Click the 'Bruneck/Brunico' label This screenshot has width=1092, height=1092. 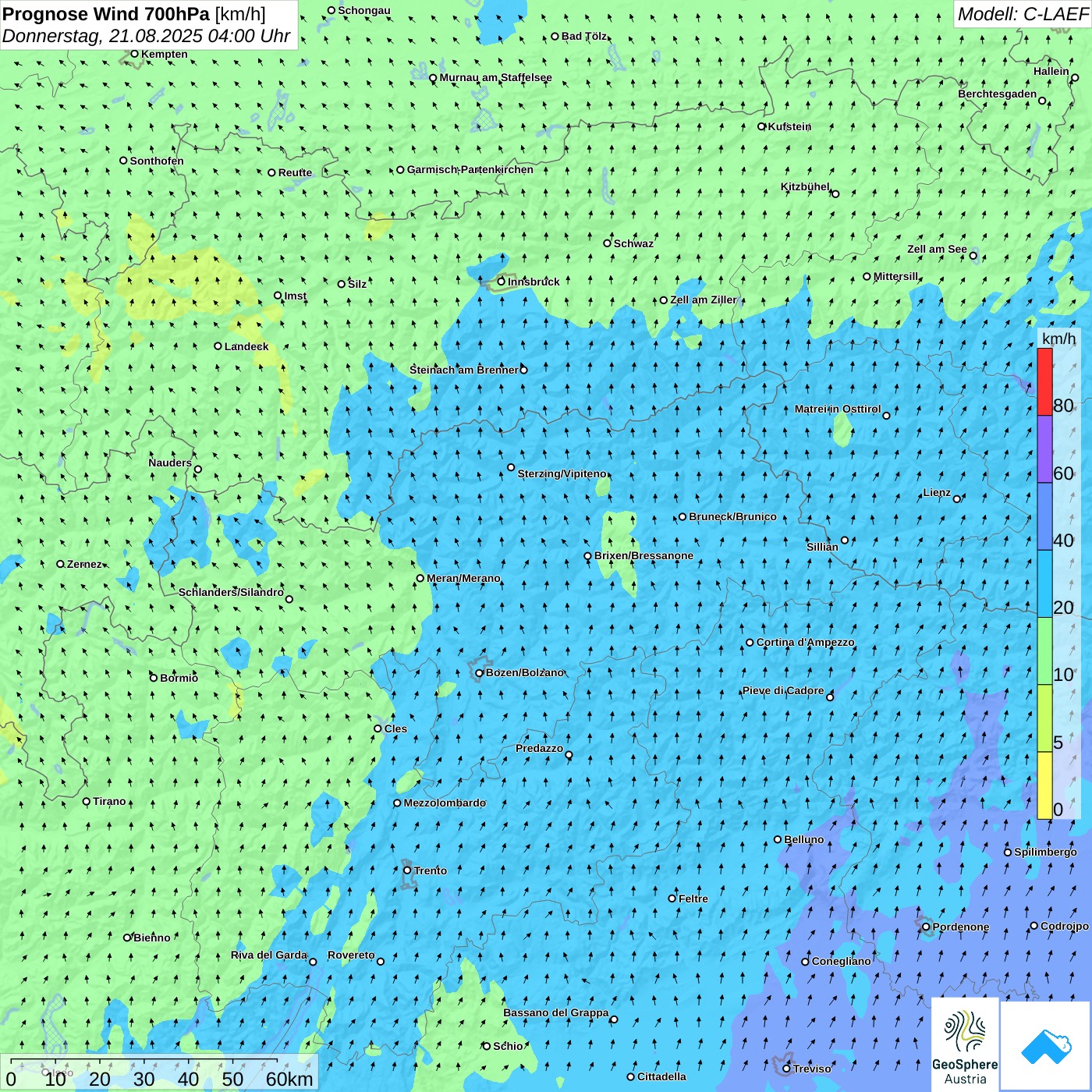732,516
